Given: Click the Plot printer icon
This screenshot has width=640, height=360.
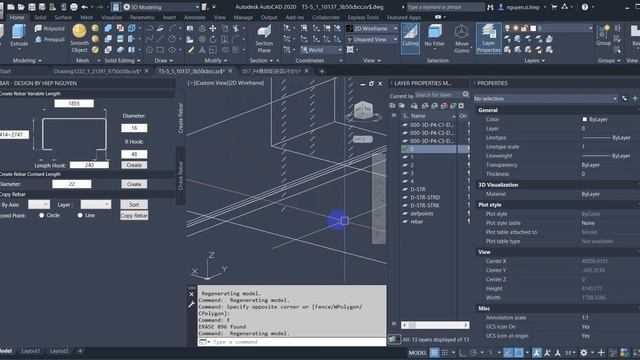Looking at the screenshot, I should (74, 7).
